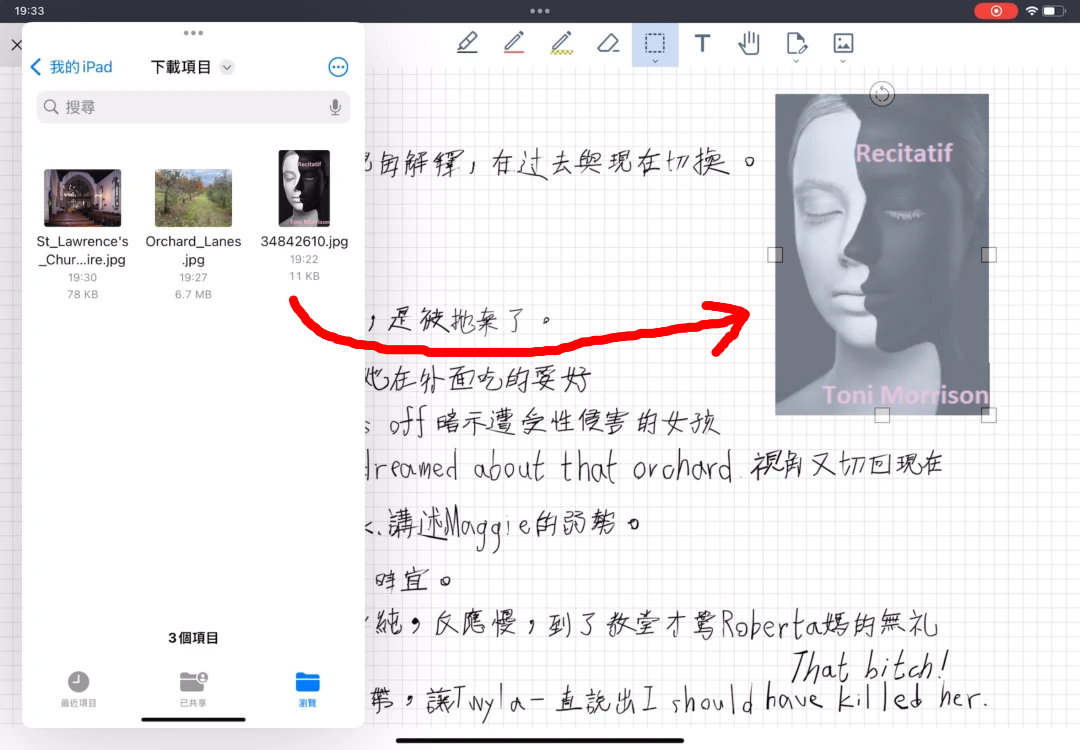Open the page edit tool
Screen dimensions: 1080x750
[x=796, y=43]
